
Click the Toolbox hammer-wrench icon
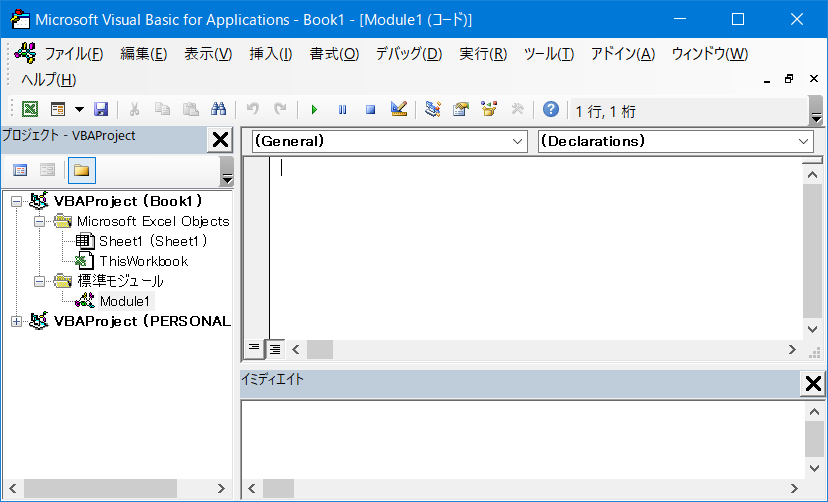tap(517, 109)
